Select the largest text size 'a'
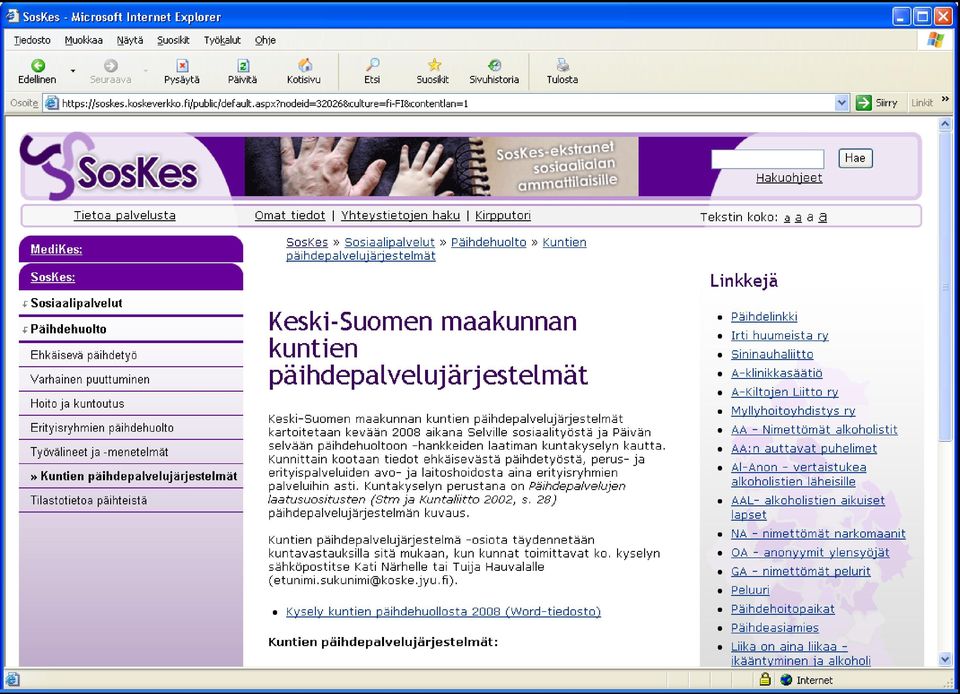The image size is (960, 694). [823, 217]
